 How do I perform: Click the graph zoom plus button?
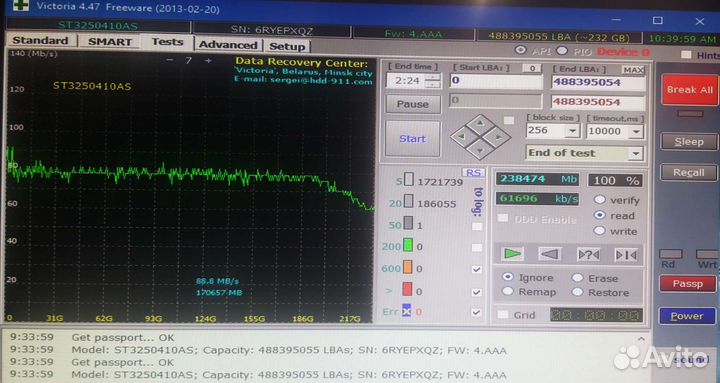point(208,61)
